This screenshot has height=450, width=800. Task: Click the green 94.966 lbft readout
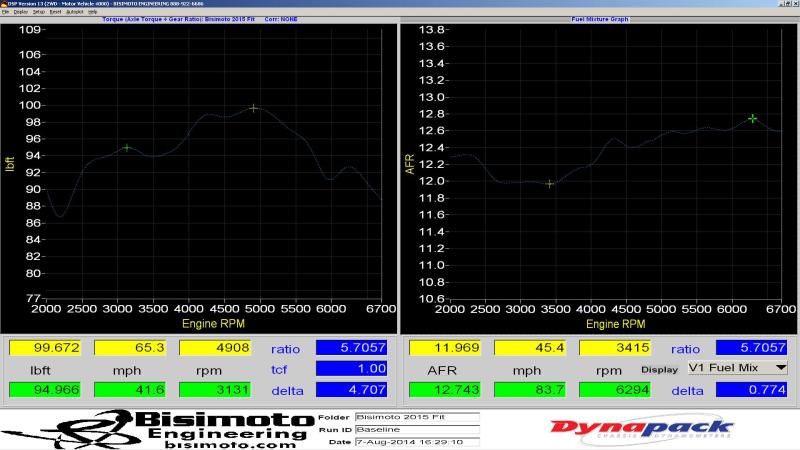coord(45,390)
